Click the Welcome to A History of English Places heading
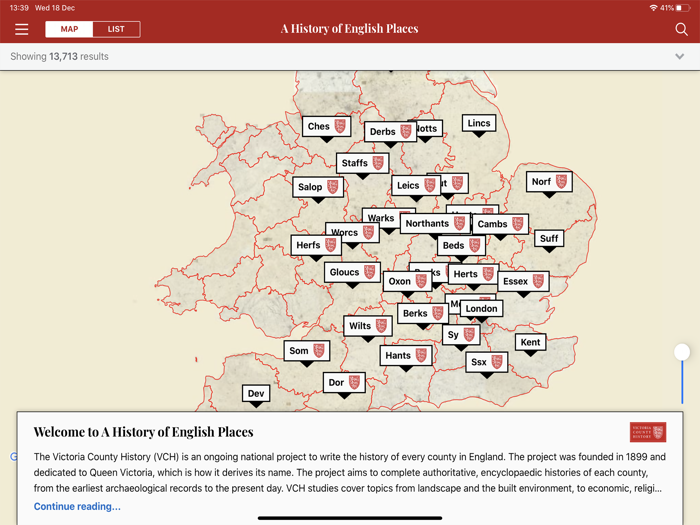The height and width of the screenshot is (525, 700). click(x=143, y=432)
